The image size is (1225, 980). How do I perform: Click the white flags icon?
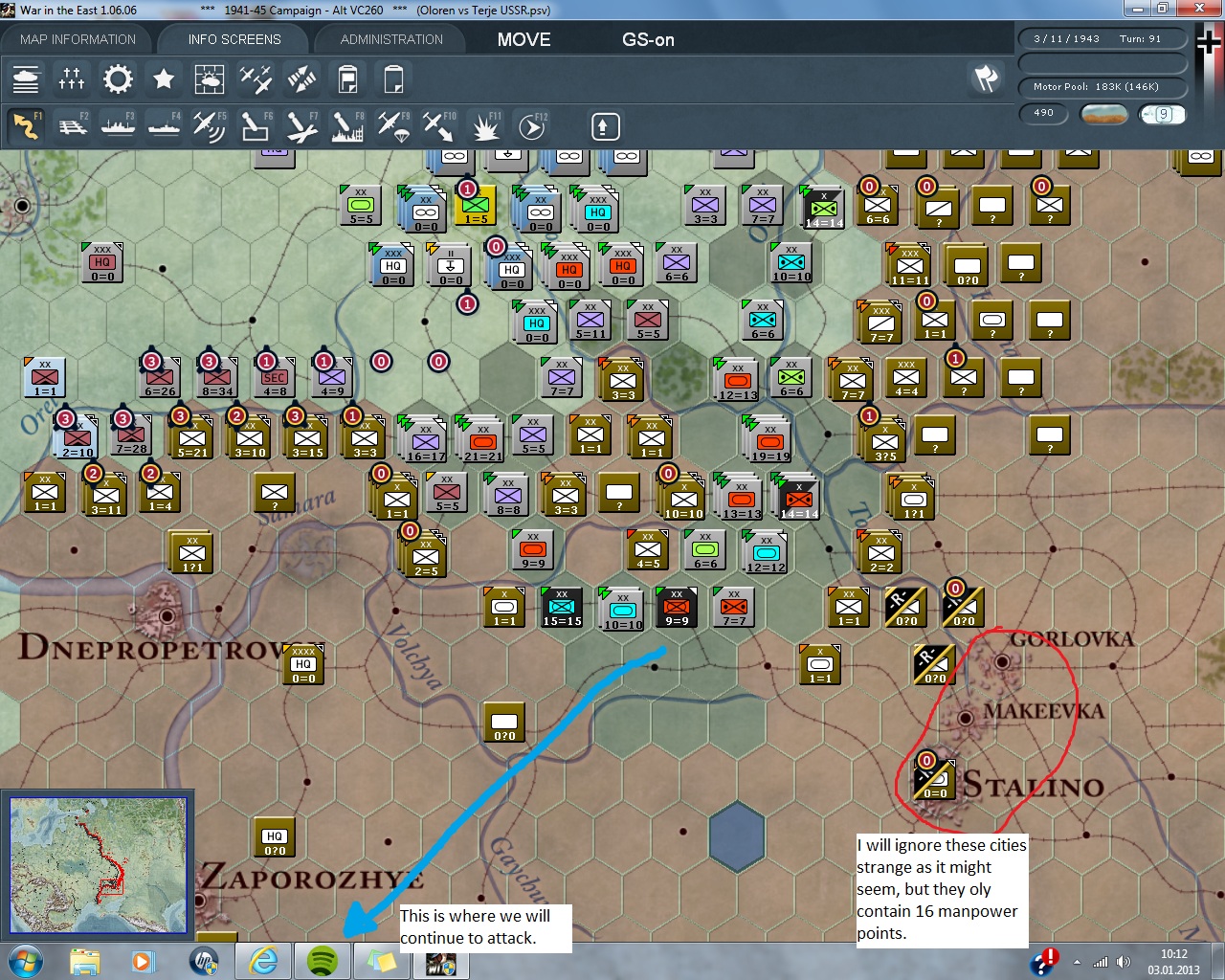pyautogui.click(x=987, y=78)
